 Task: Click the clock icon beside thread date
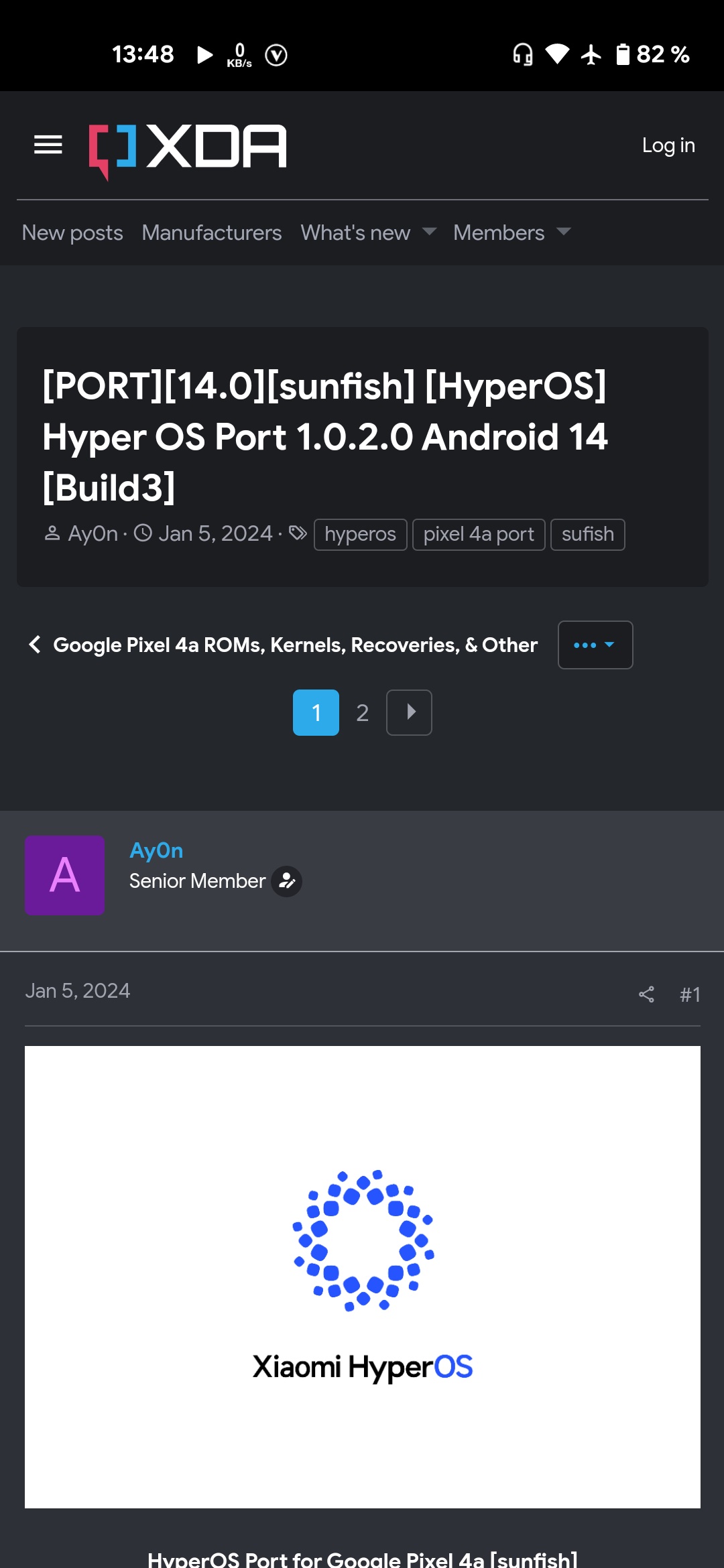(143, 533)
